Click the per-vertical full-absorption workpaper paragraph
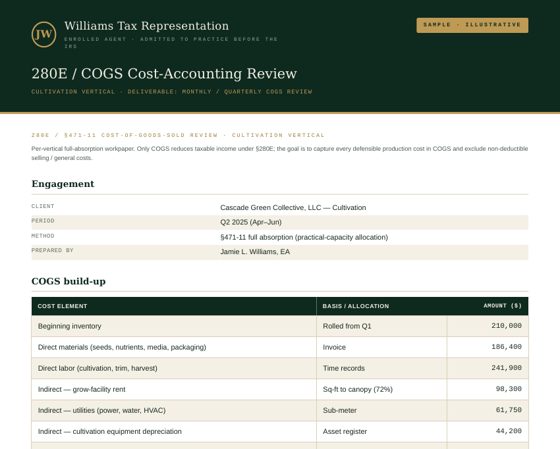Image resolution: width=560 pixels, height=449 pixels. pyautogui.click(x=280, y=153)
